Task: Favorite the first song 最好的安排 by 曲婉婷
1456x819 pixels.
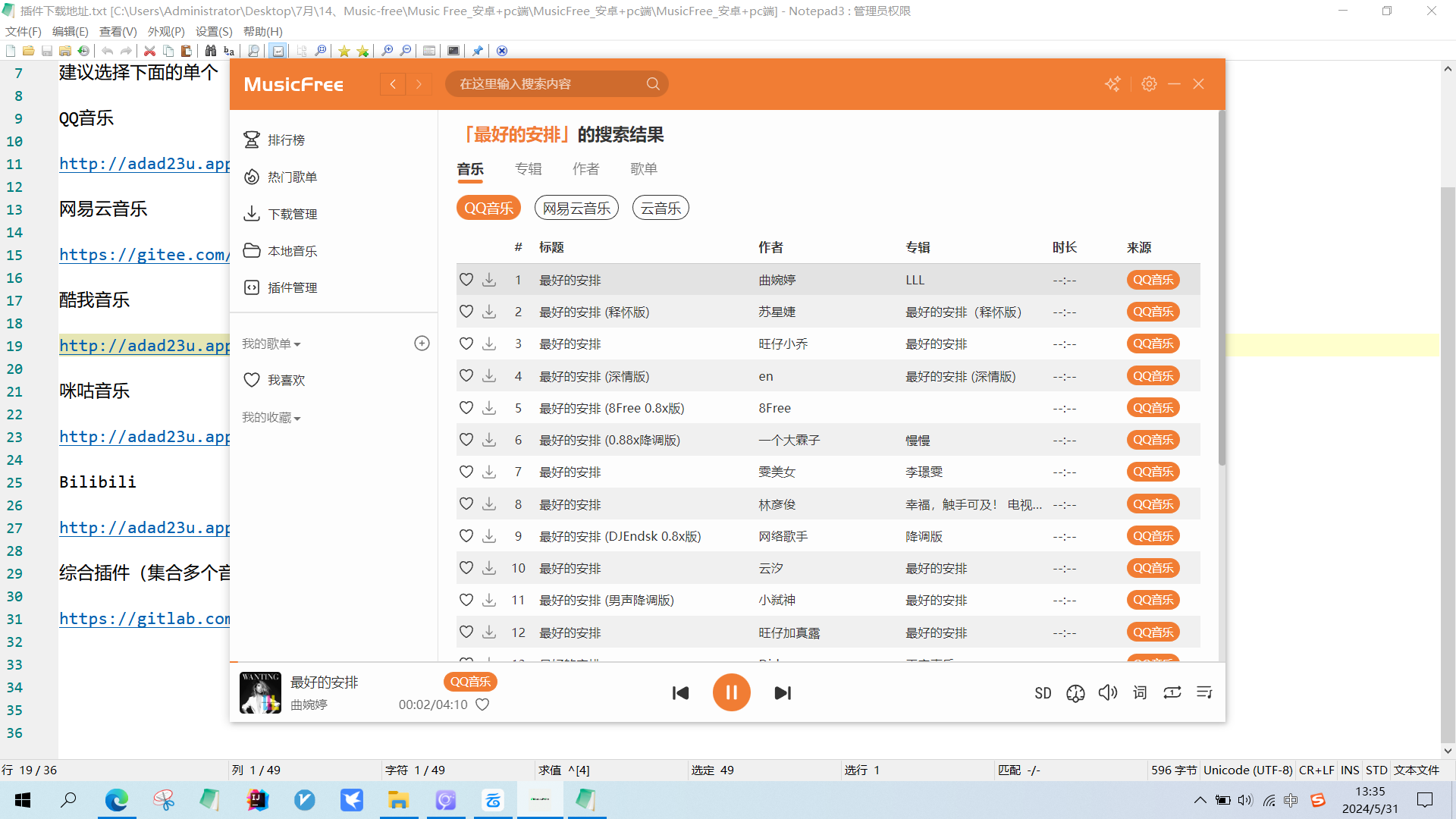Action: point(466,280)
